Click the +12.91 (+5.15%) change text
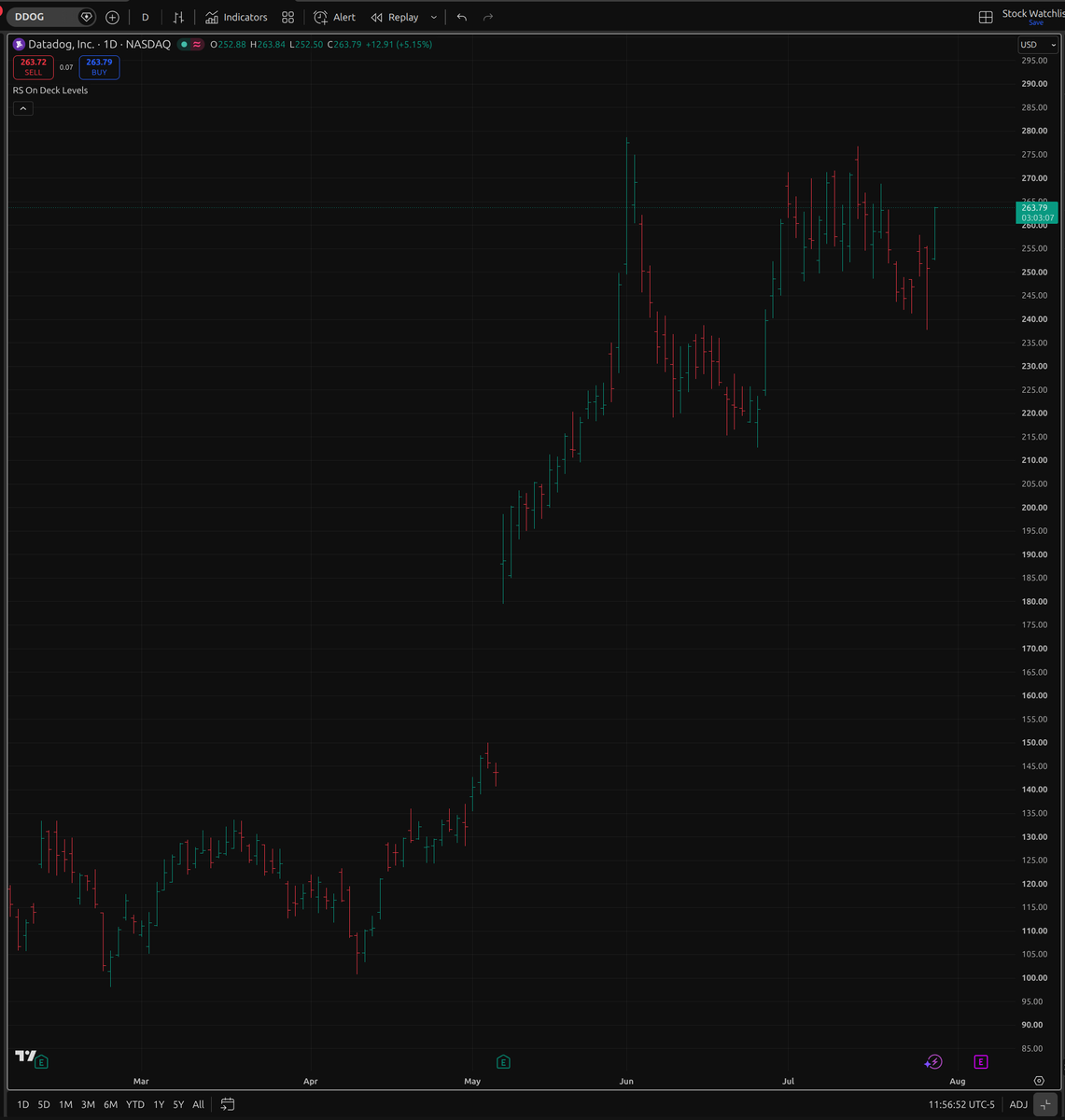The image size is (1065, 1120). click(399, 44)
